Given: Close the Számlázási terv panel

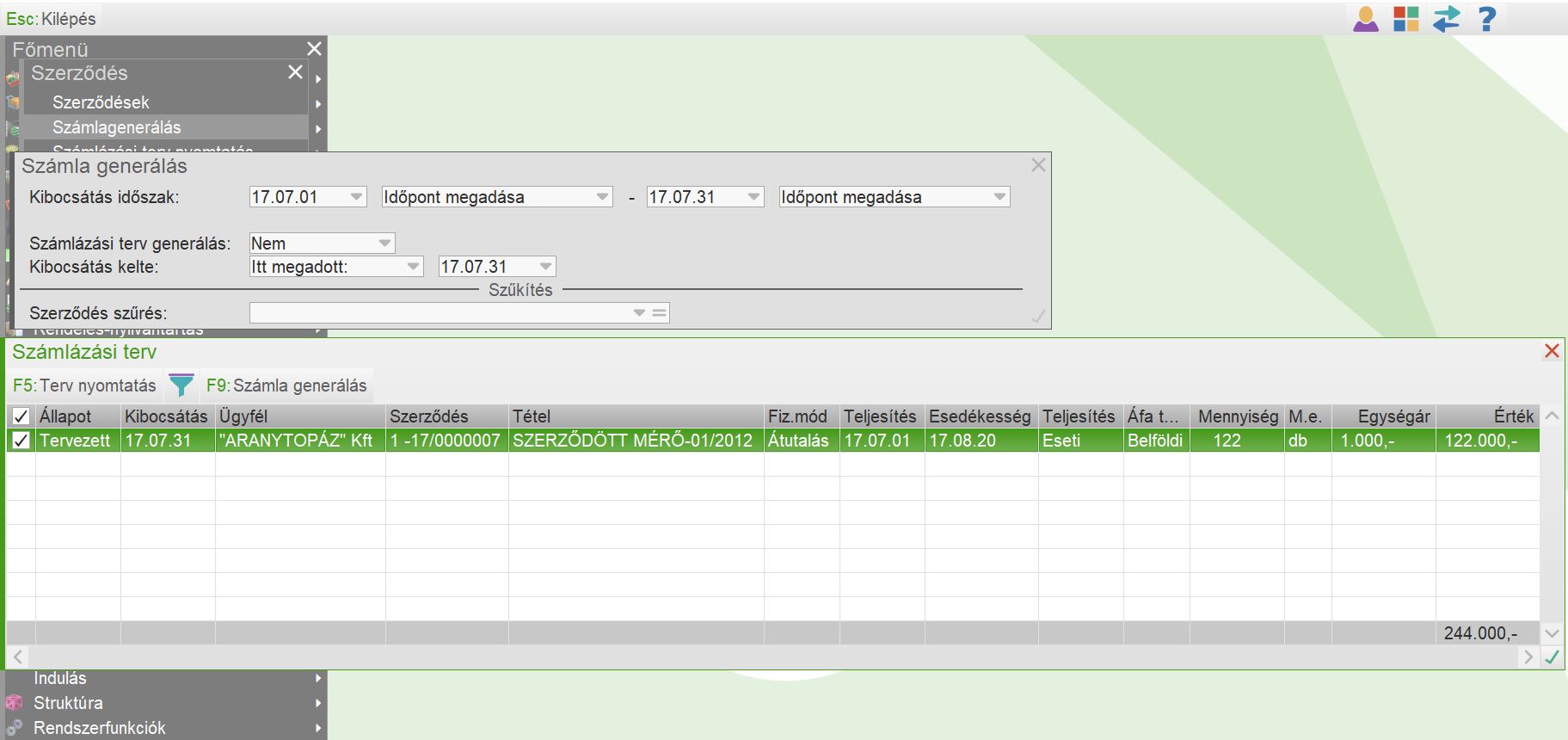Looking at the screenshot, I should (1552, 351).
